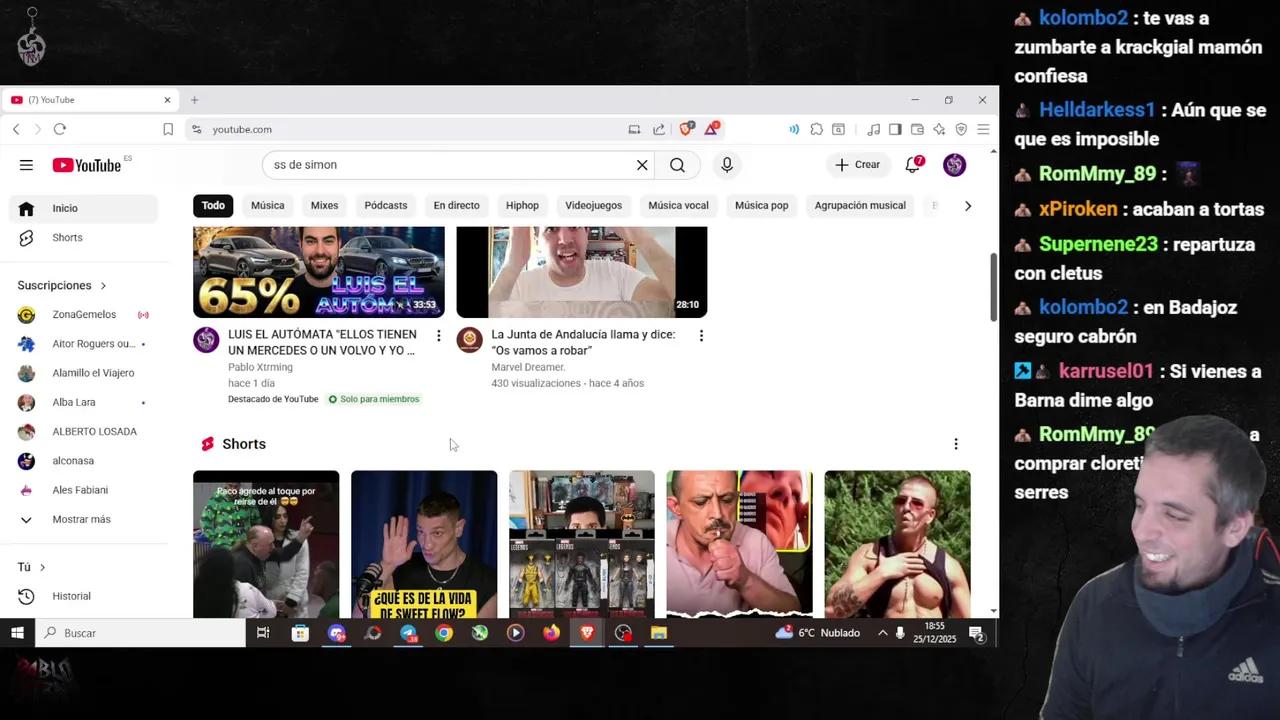Viewport: 1280px width, 720px height.
Task: Open Telegram from the taskbar
Action: pos(409,633)
